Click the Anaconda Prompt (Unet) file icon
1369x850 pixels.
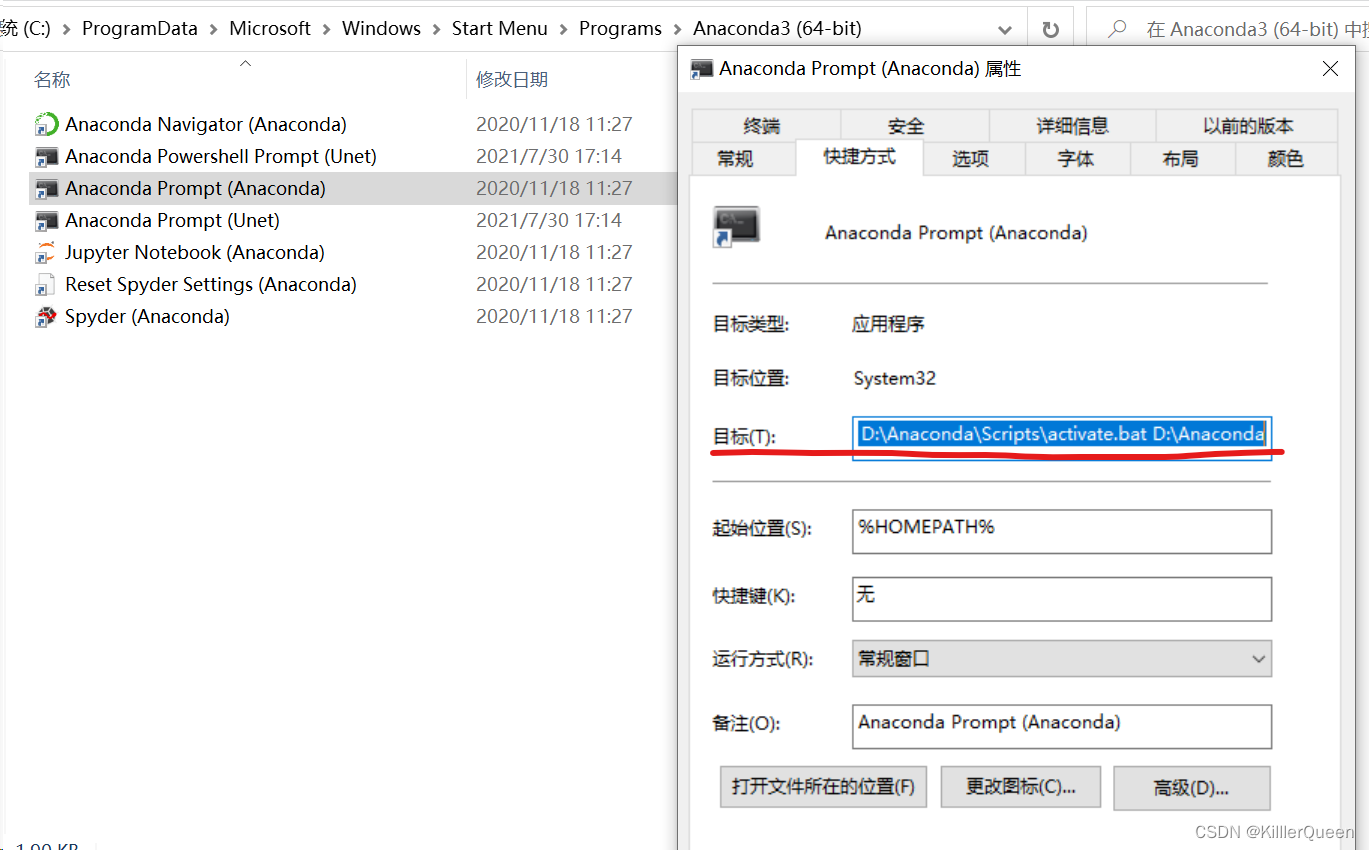(46, 220)
